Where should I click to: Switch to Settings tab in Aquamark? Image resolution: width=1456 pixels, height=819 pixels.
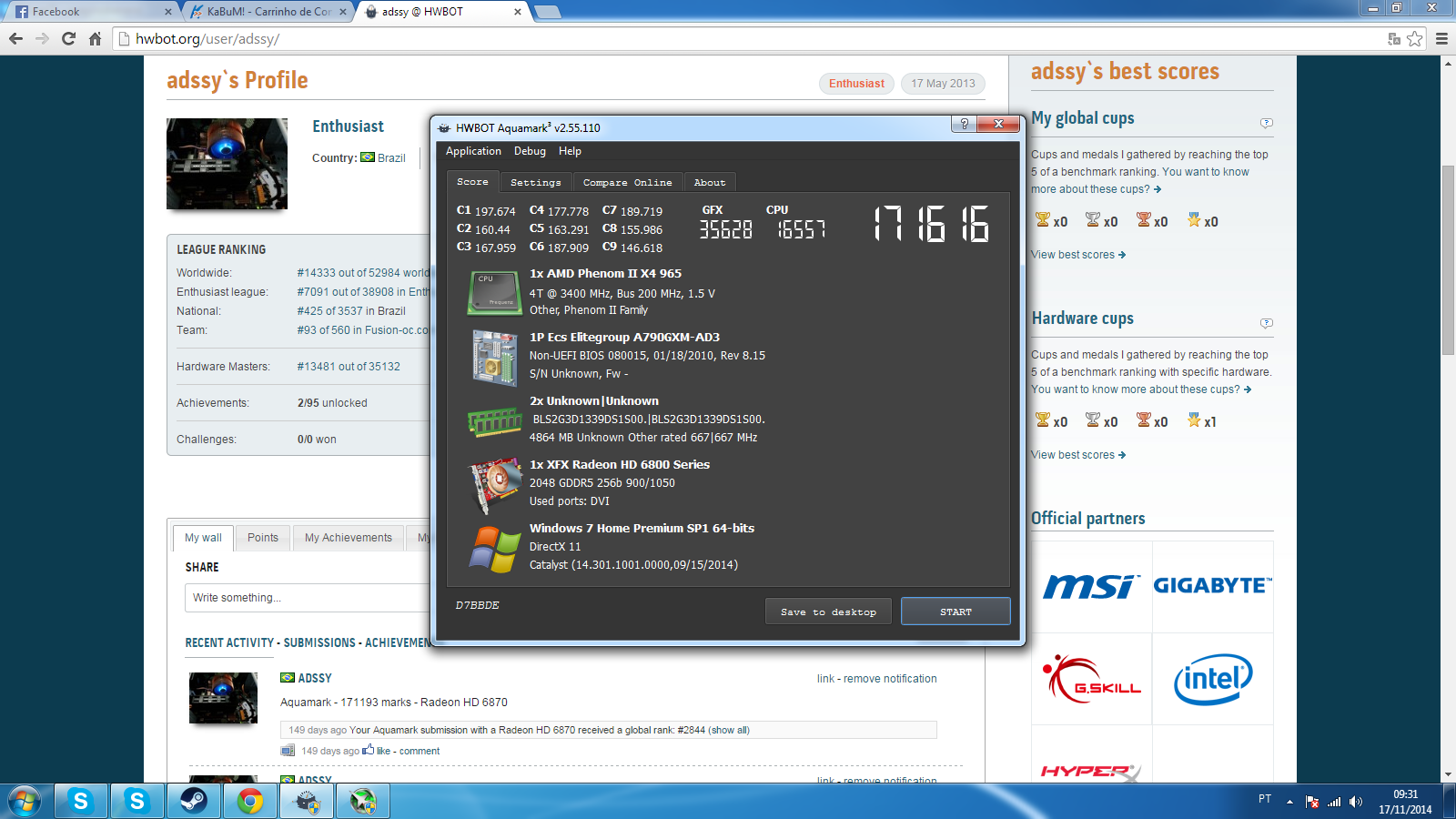coord(535,182)
